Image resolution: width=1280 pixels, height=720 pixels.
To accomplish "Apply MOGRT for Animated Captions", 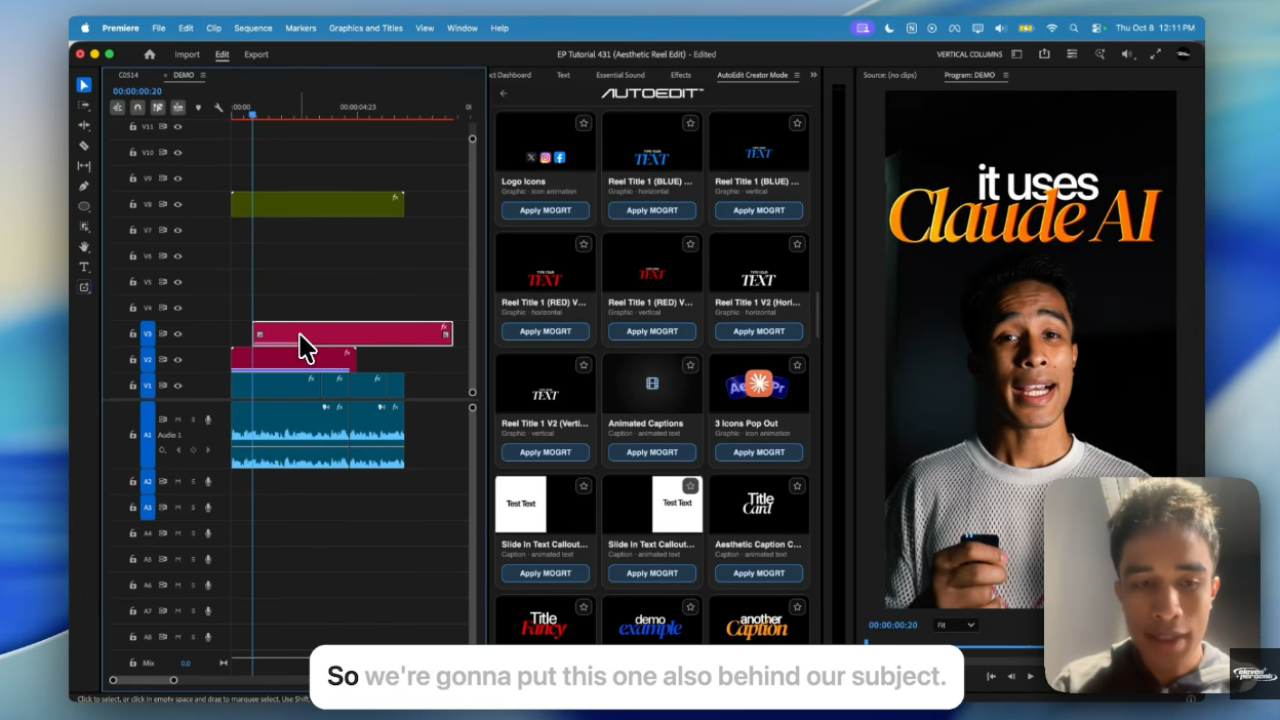I will (652, 452).
